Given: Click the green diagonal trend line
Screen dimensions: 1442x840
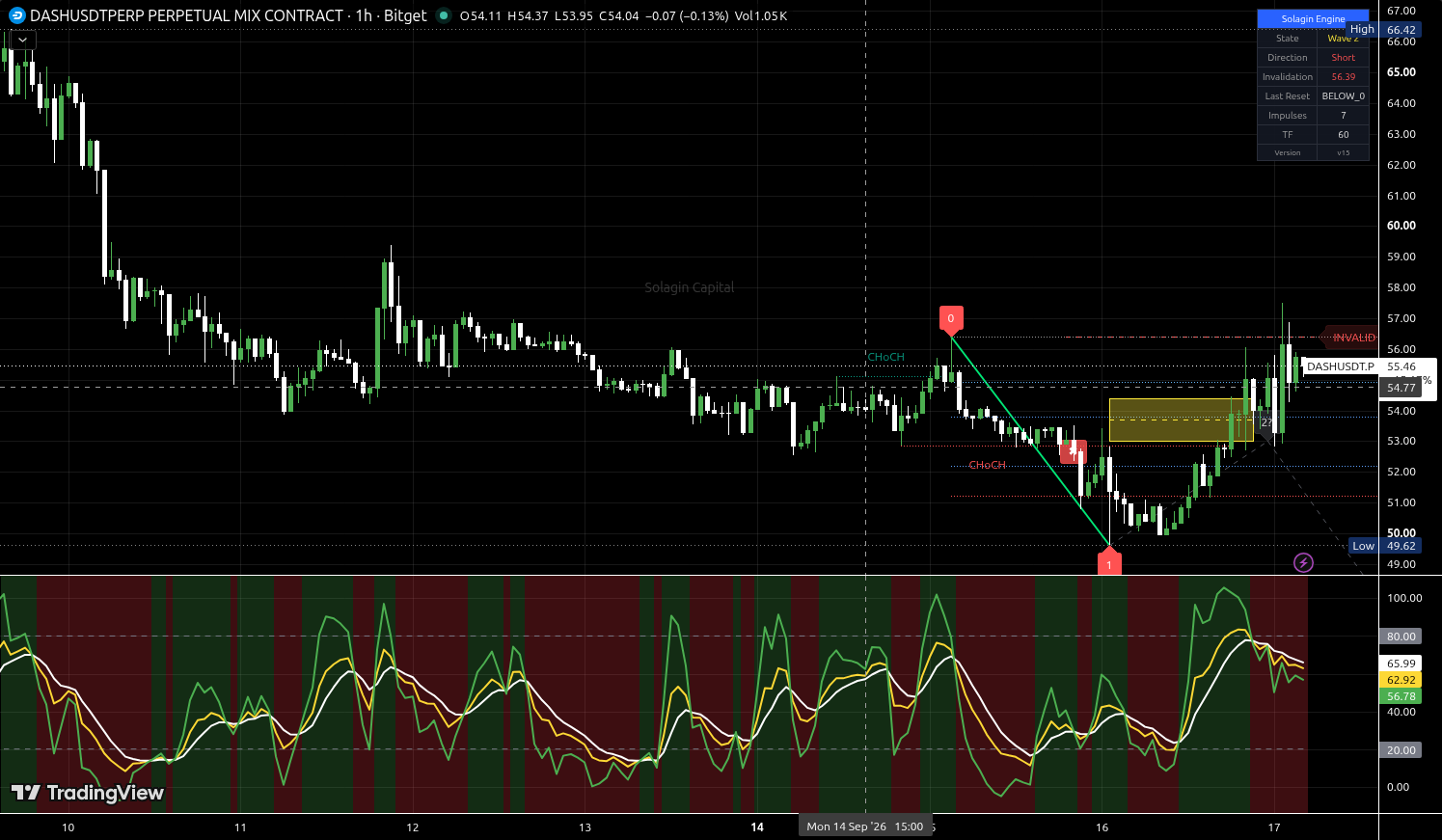Looking at the screenshot, I should click(1030, 441).
